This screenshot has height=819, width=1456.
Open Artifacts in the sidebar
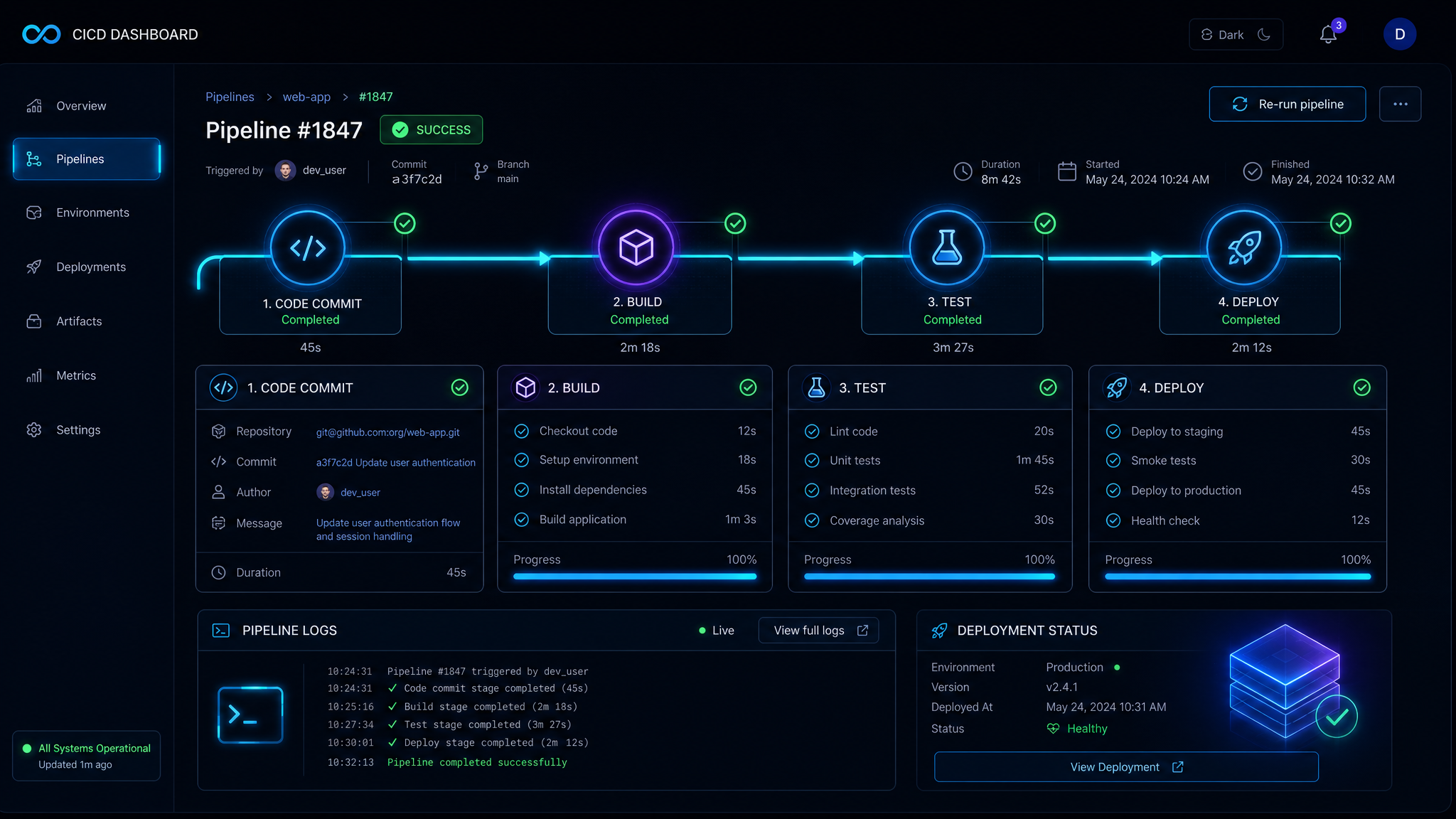(86, 321)
